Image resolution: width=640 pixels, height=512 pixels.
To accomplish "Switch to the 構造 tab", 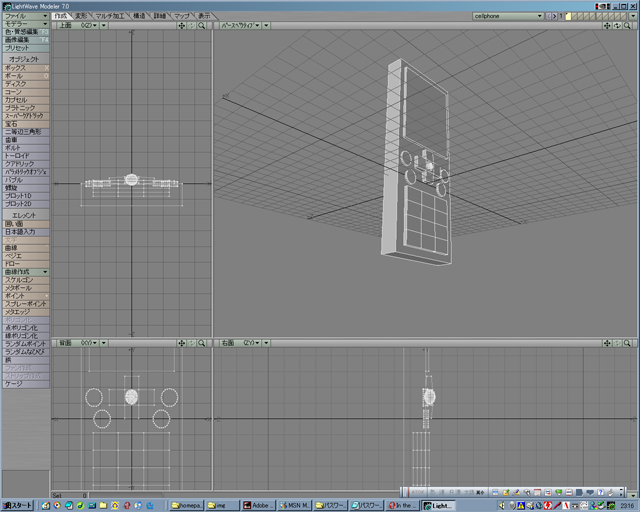I will tap(140, 16).
